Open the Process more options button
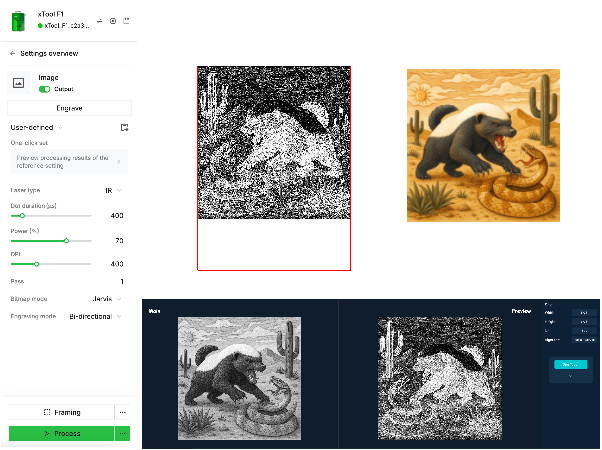602x450 pixels. (x=123, y=433)
